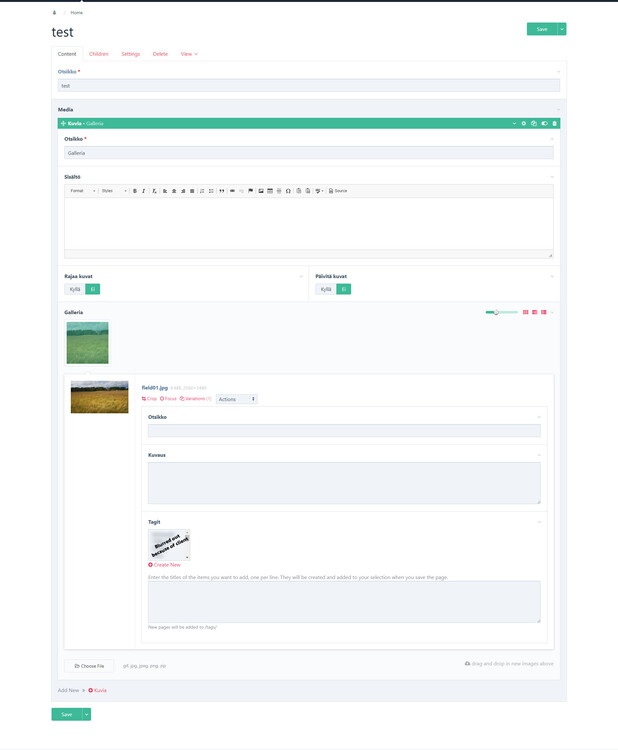
Task: Toggle the Kuvia item published switch
Action: tap(544, 123)
